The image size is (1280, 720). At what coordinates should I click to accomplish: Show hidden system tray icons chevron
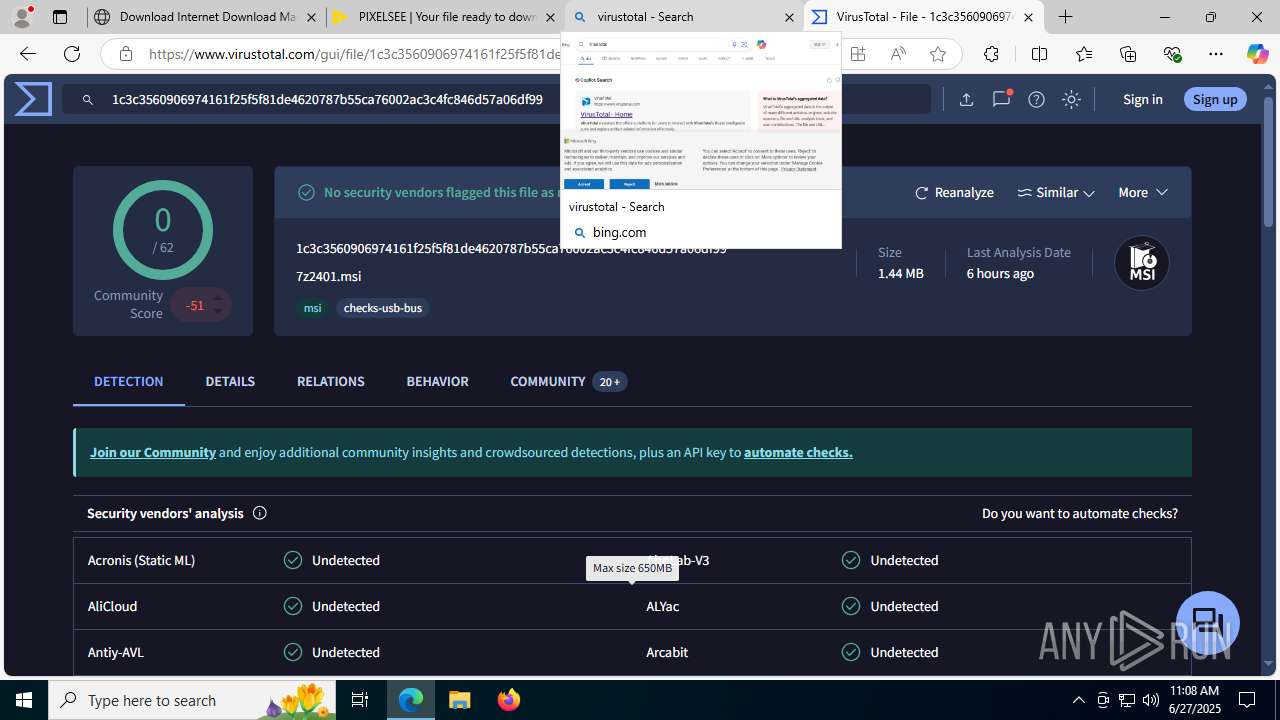1078,700
